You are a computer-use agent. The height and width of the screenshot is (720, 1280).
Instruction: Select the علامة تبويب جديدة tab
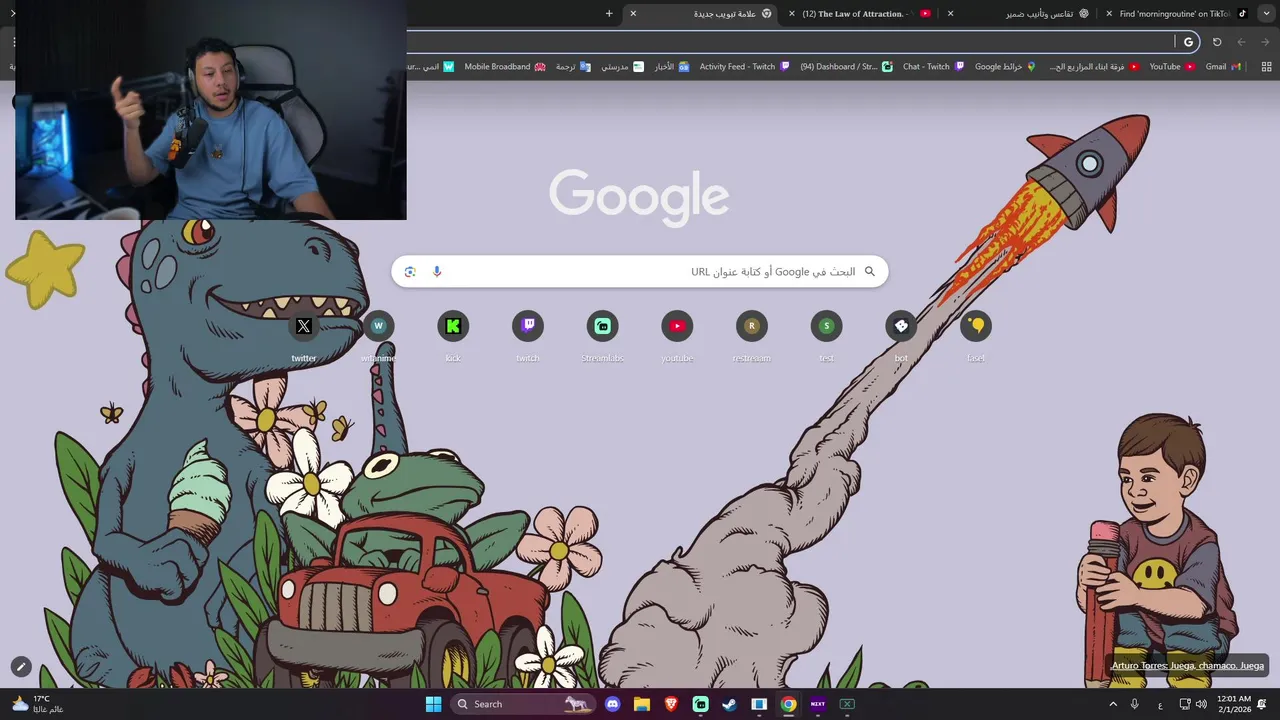pos(703,14)
